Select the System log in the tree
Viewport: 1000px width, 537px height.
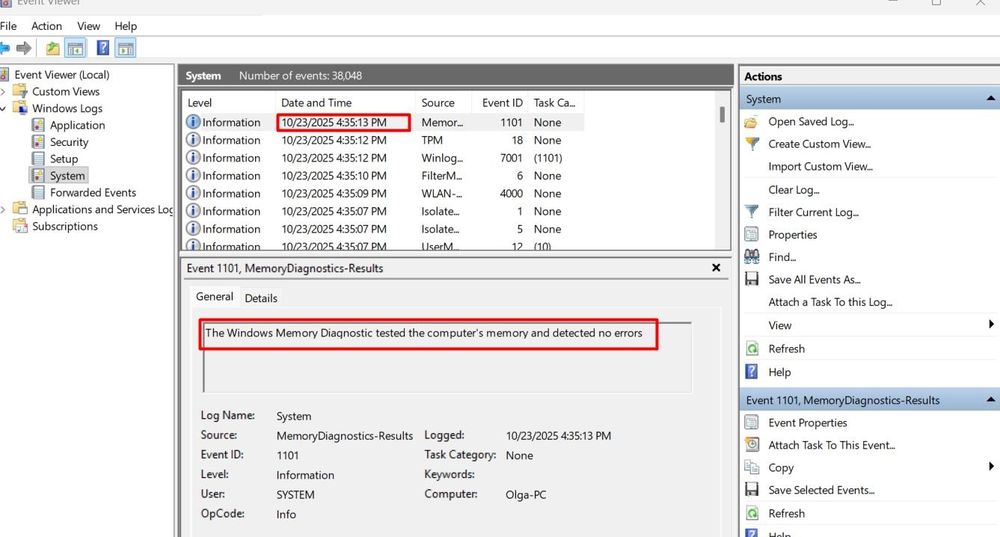click(x=67, y=175)
